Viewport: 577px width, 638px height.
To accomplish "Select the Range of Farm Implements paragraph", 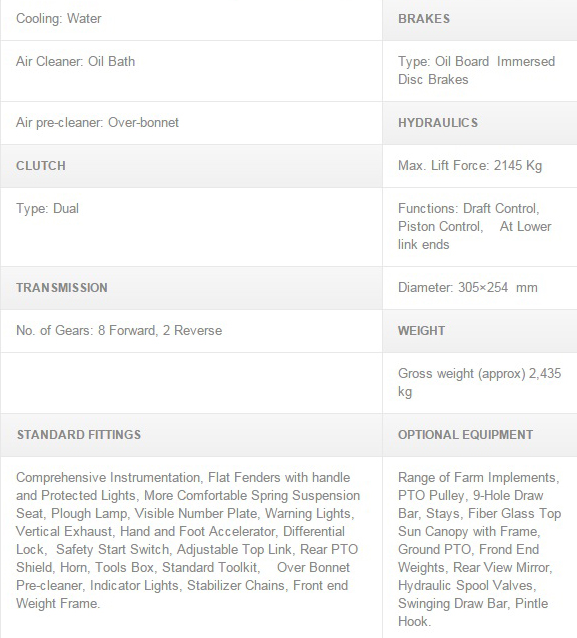I will [480, 549].
